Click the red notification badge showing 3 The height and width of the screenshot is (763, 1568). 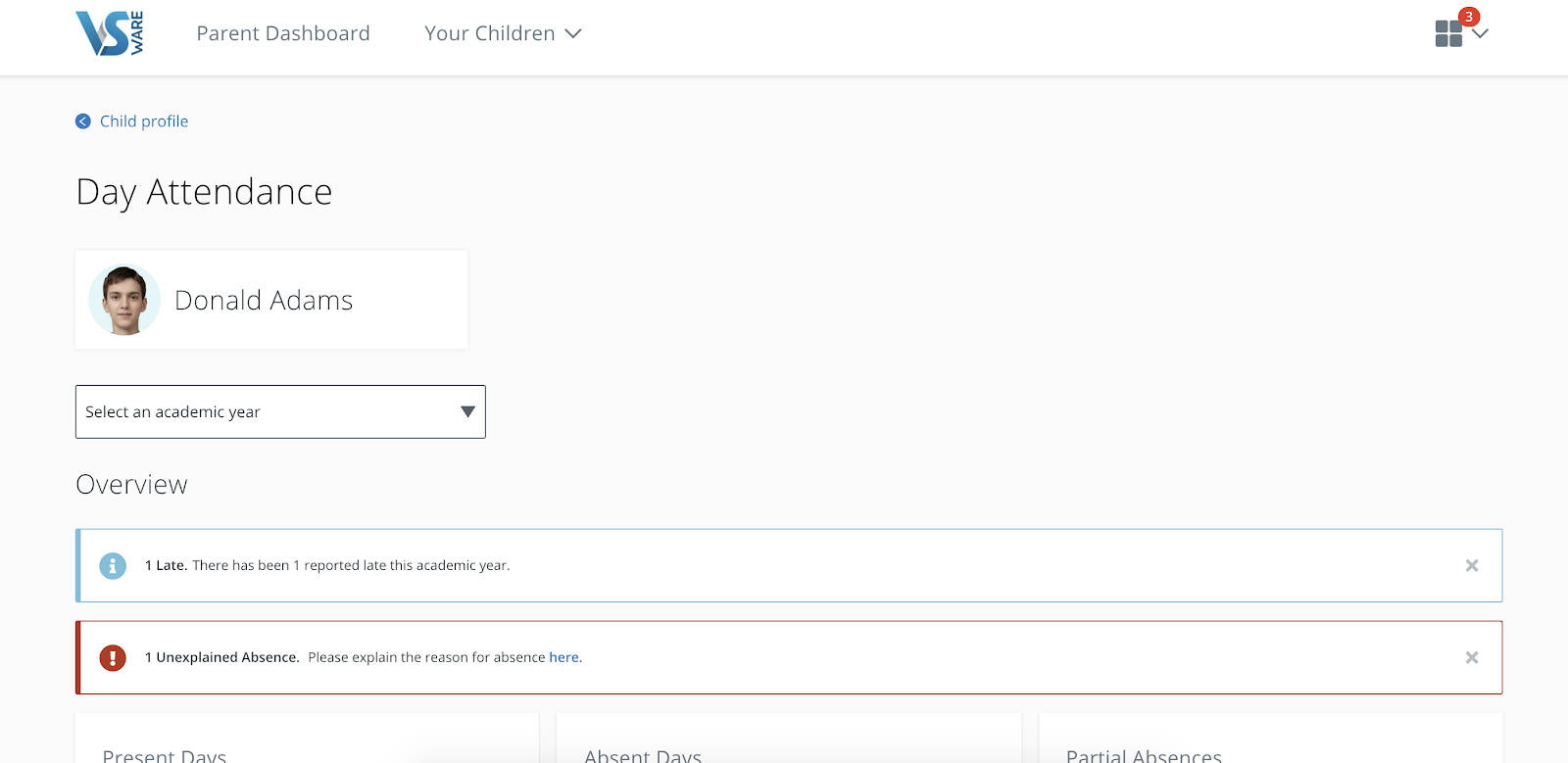point(1468,17)
